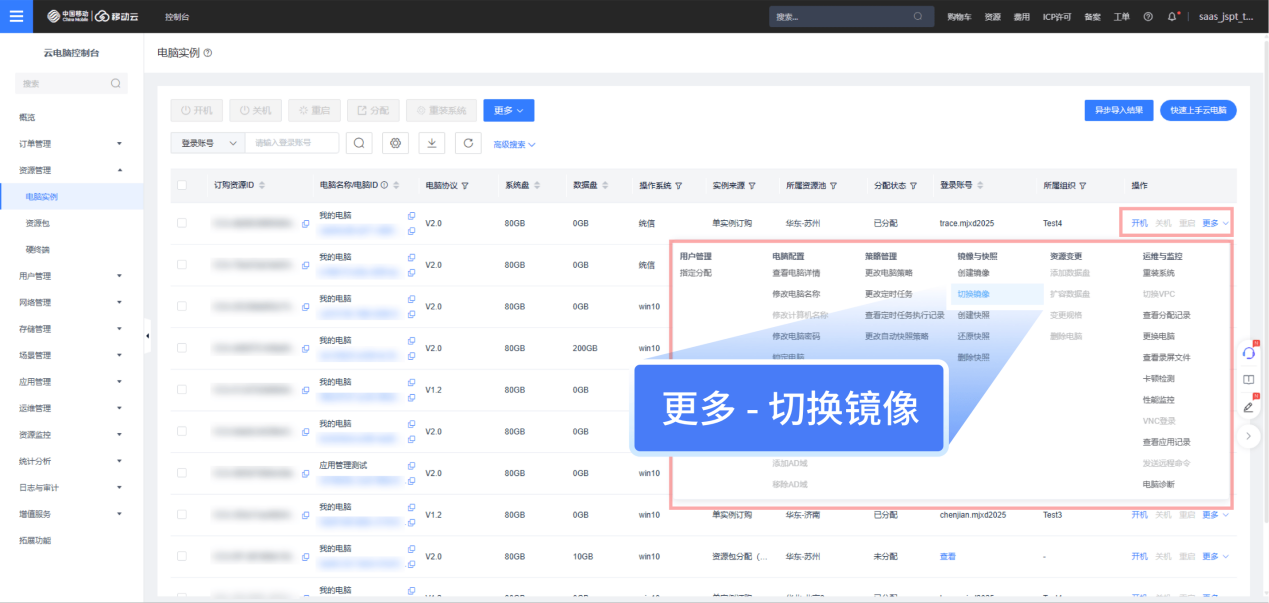Screen dimensions: 1269x603
Task: Open the 所属组织 column filter funnel
Action: point(1082,186)
